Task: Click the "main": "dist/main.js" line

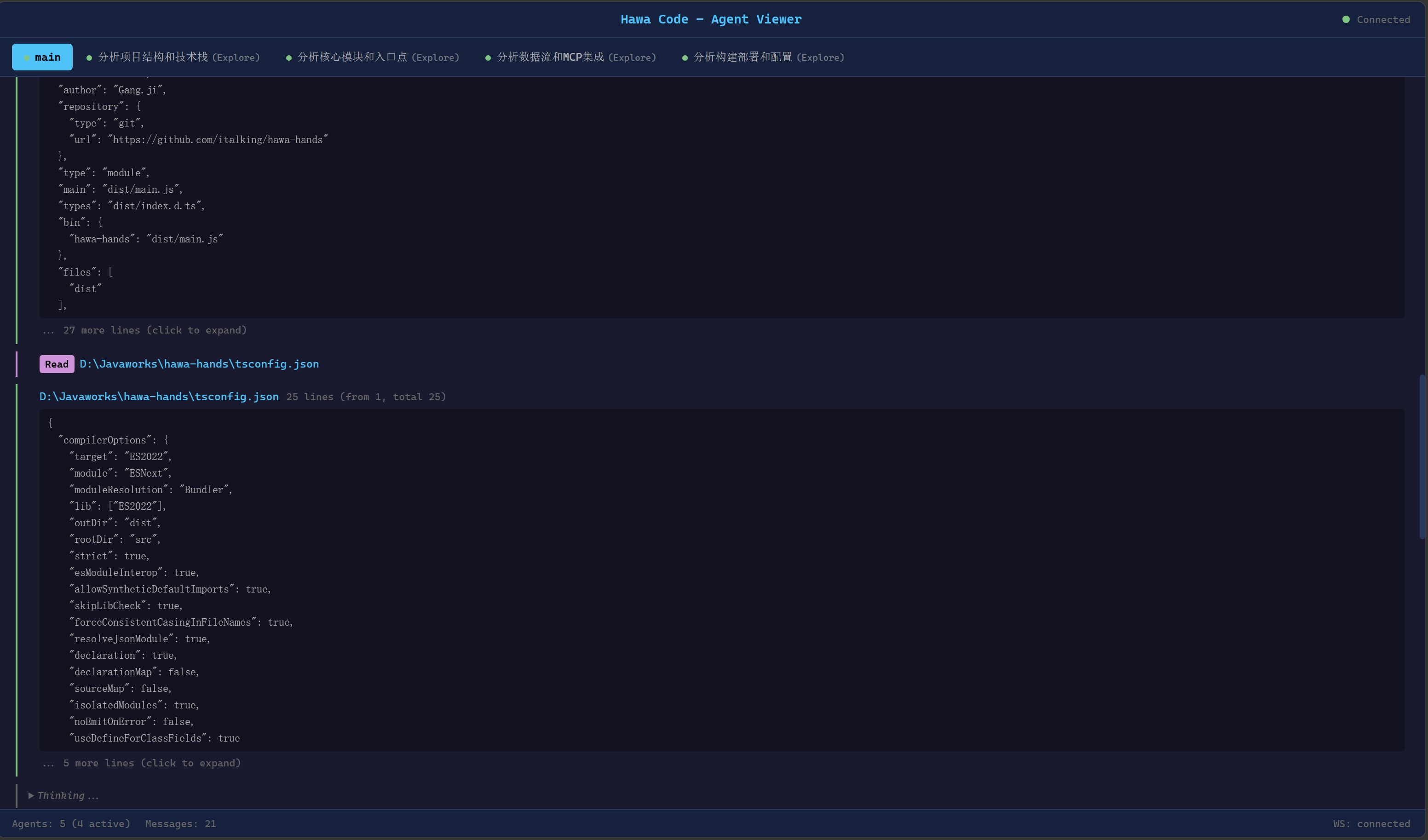Action: 120,190
